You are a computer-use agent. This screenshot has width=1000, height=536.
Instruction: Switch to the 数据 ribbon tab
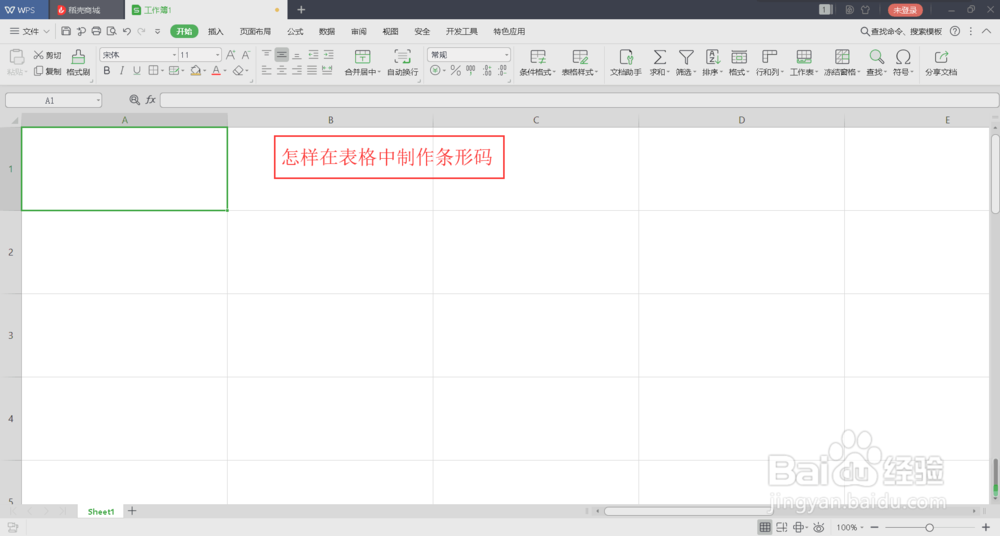coord(327,31)
